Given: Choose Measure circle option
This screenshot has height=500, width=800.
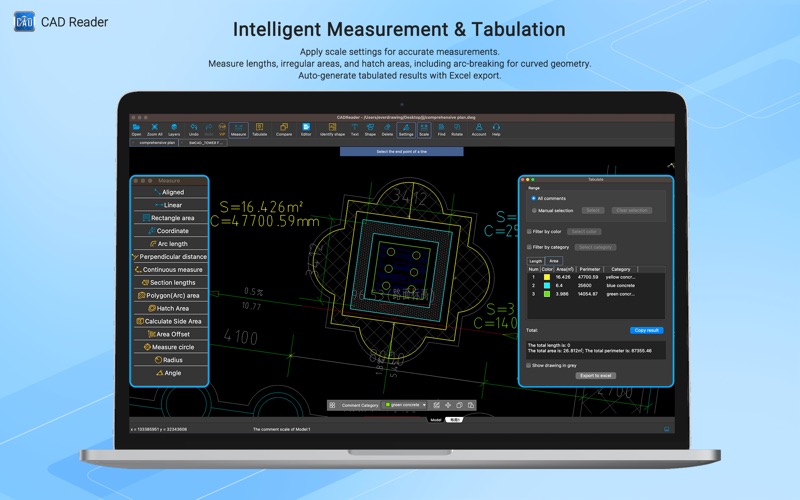Looking at the screenshot, I should coord(170,347).
